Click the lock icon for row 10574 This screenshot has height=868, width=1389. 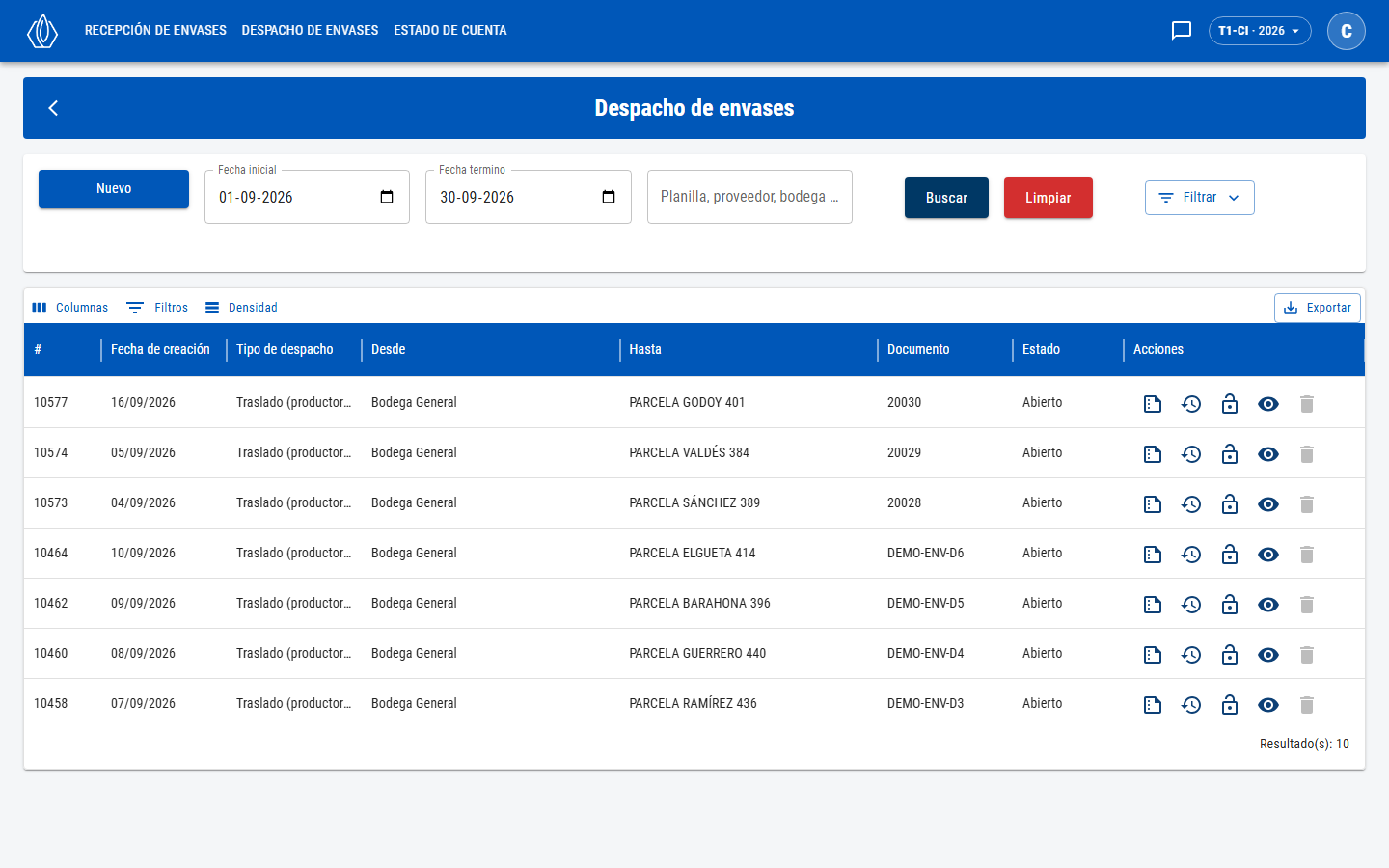tap(1230, 454)
